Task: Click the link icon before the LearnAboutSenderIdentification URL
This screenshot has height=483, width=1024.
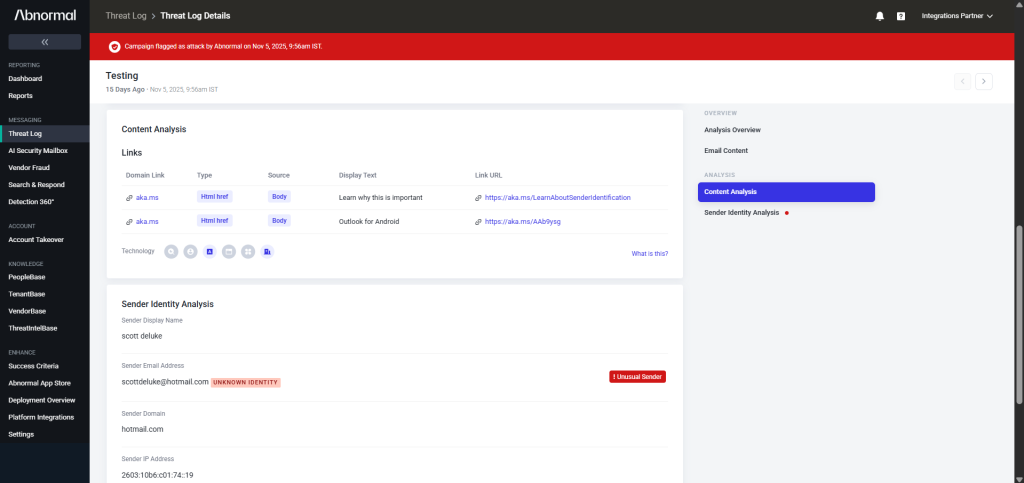Action: [x=479, y=197]
